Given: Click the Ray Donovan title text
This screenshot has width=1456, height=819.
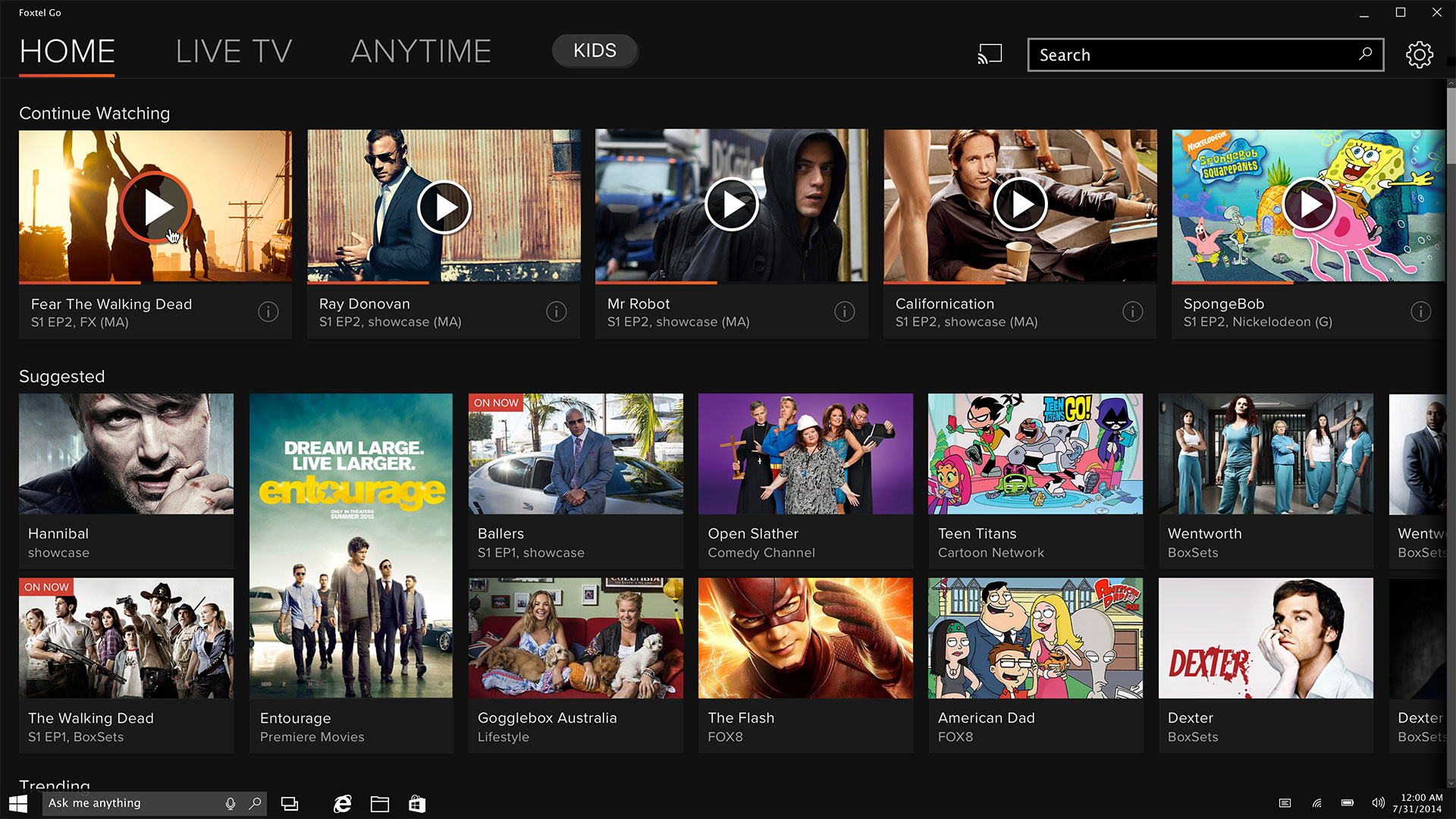Looking at the screenshot, I should pos(365,304).
